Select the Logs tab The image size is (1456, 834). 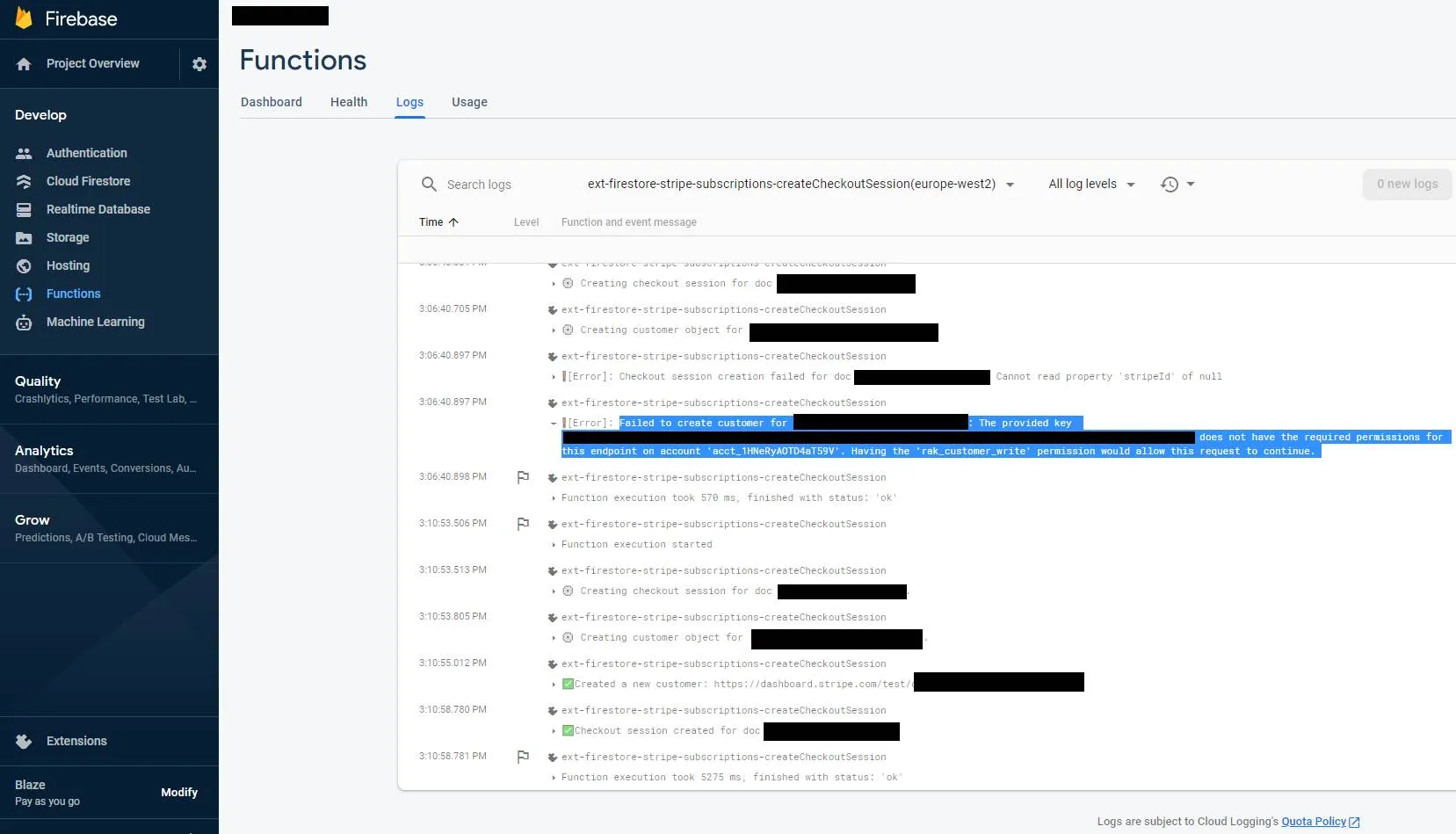pyautogui.click(x=409, y=102)
